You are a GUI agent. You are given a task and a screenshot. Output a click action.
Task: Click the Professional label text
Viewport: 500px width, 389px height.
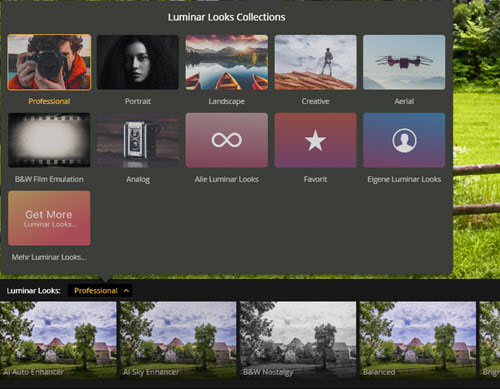[x=49, y=101]
